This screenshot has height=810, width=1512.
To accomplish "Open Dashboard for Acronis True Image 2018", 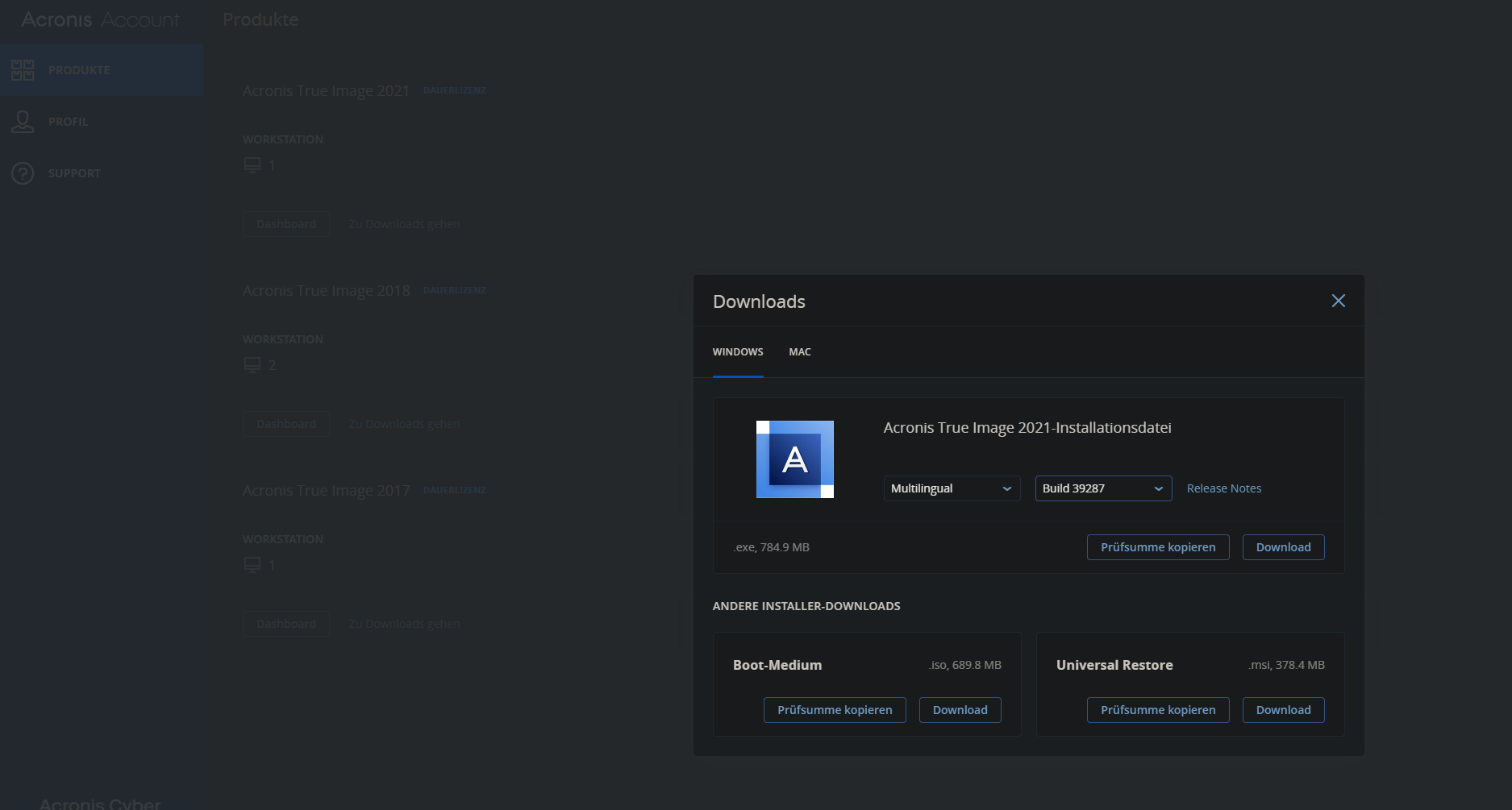I will (286, 424).
